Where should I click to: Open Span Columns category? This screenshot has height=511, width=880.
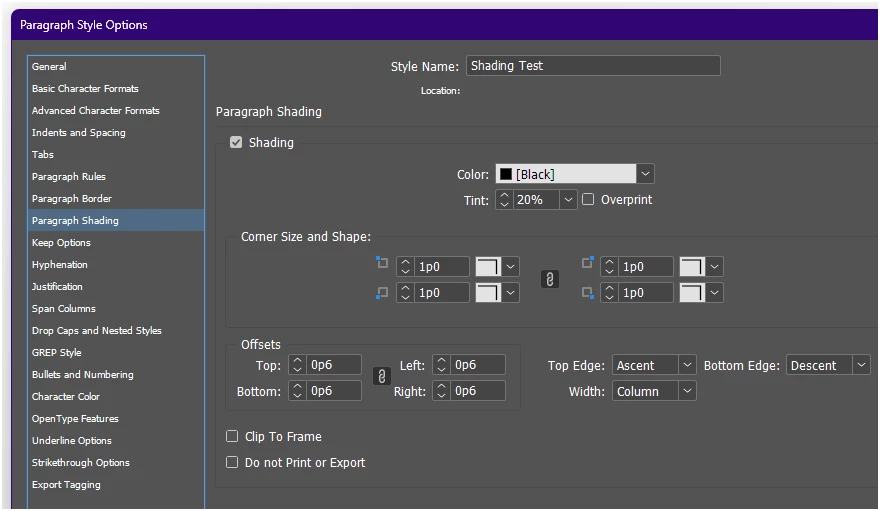pos(116,309)
